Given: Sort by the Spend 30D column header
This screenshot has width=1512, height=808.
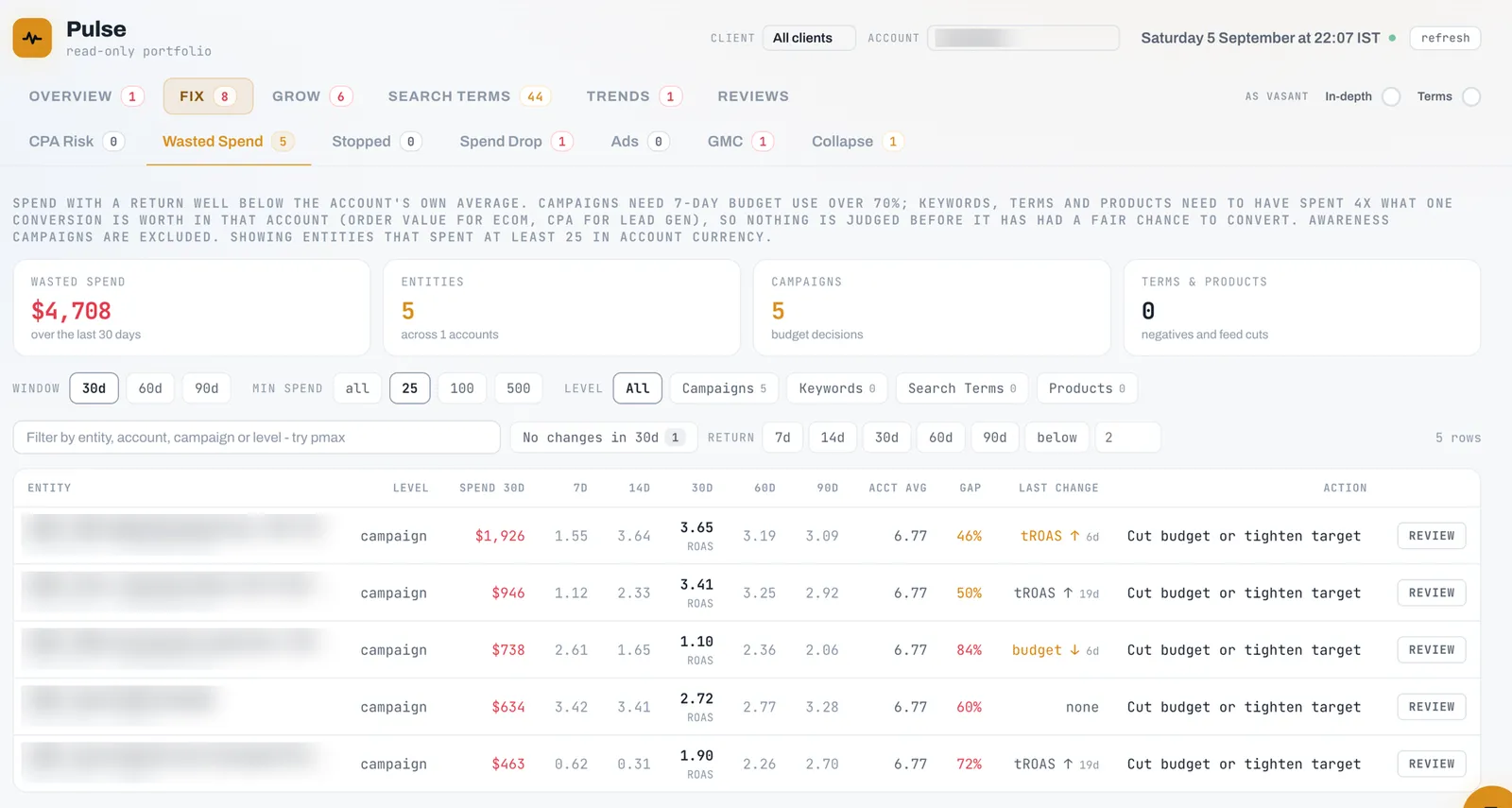Looking at the screenshot, I should point(491,488).
